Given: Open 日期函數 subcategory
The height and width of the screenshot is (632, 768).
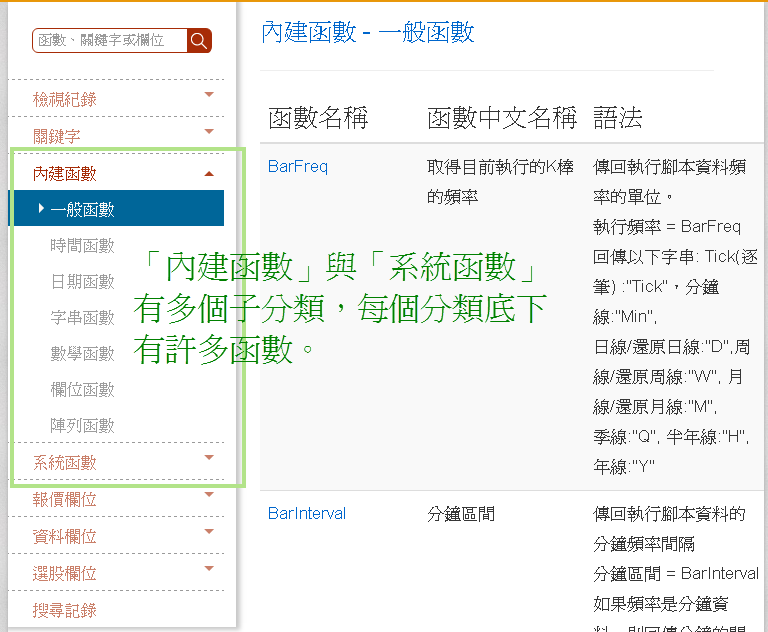Looking at the screenshot, I should 82,281.
